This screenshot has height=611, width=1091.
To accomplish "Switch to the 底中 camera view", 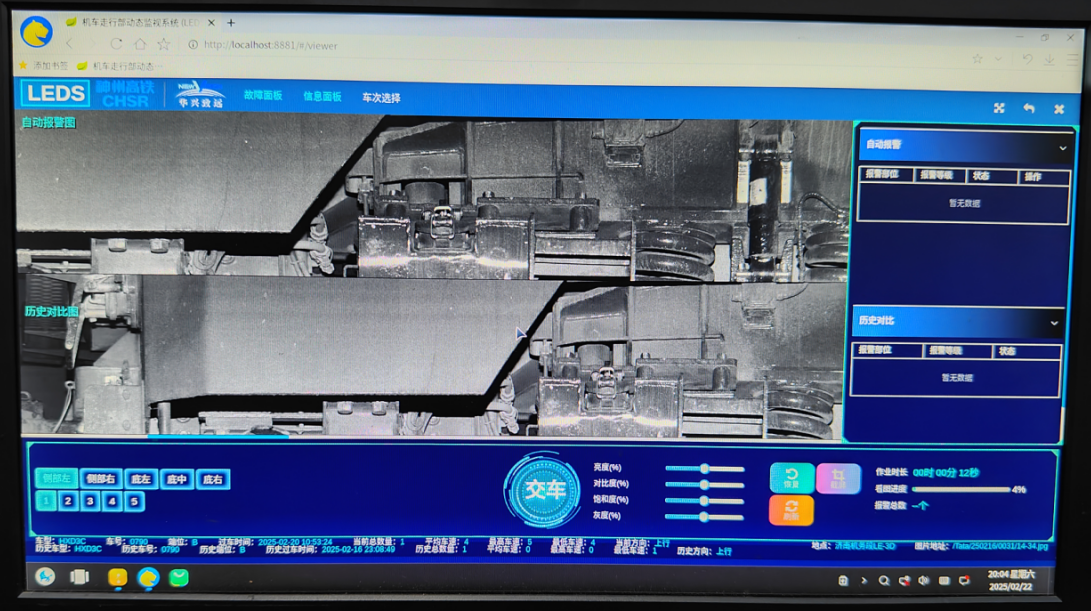I will pyautogui.click(x=176, y=479).
